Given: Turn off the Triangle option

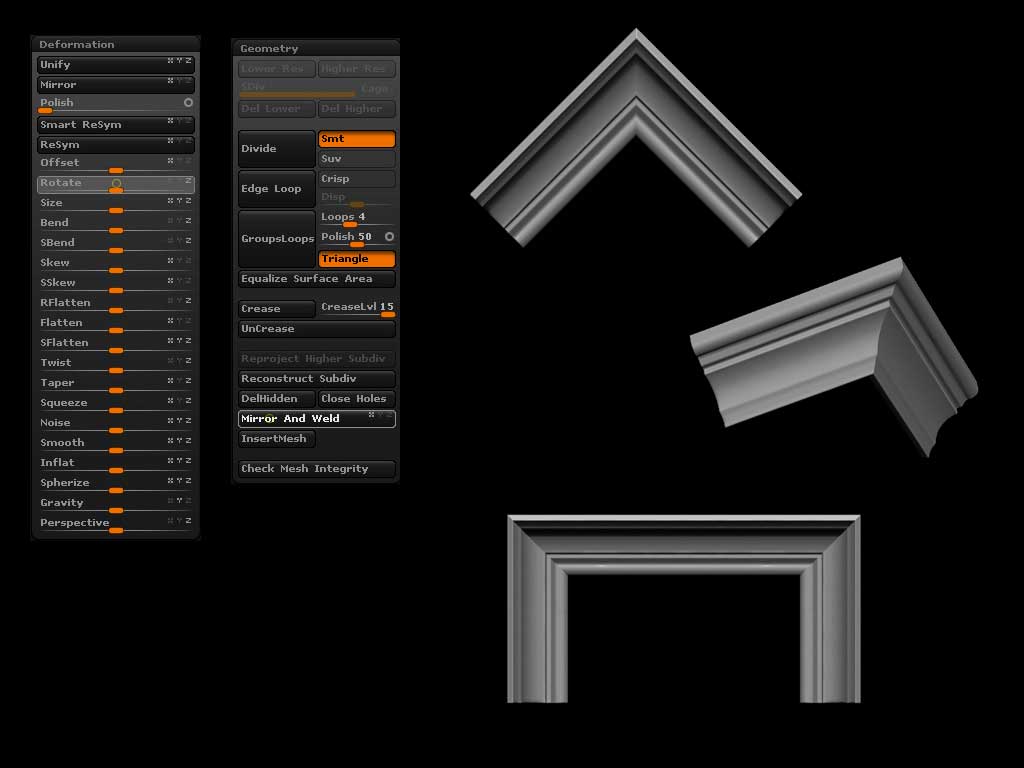Looking at the screenshot, I should [356, 259].
